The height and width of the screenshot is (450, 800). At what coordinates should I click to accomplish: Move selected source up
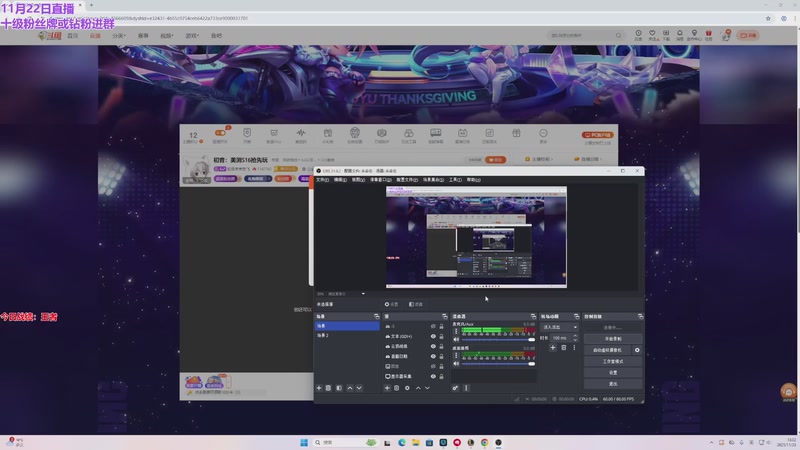tap(418, 388)
